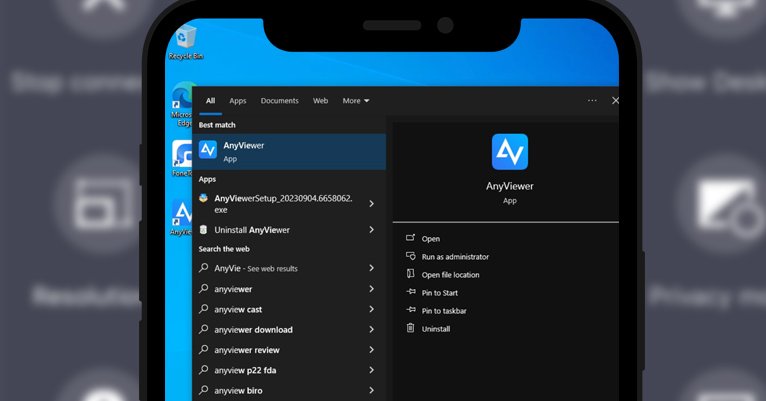Click search icon beside 'anyview p22 fda'

click(204, 370)
